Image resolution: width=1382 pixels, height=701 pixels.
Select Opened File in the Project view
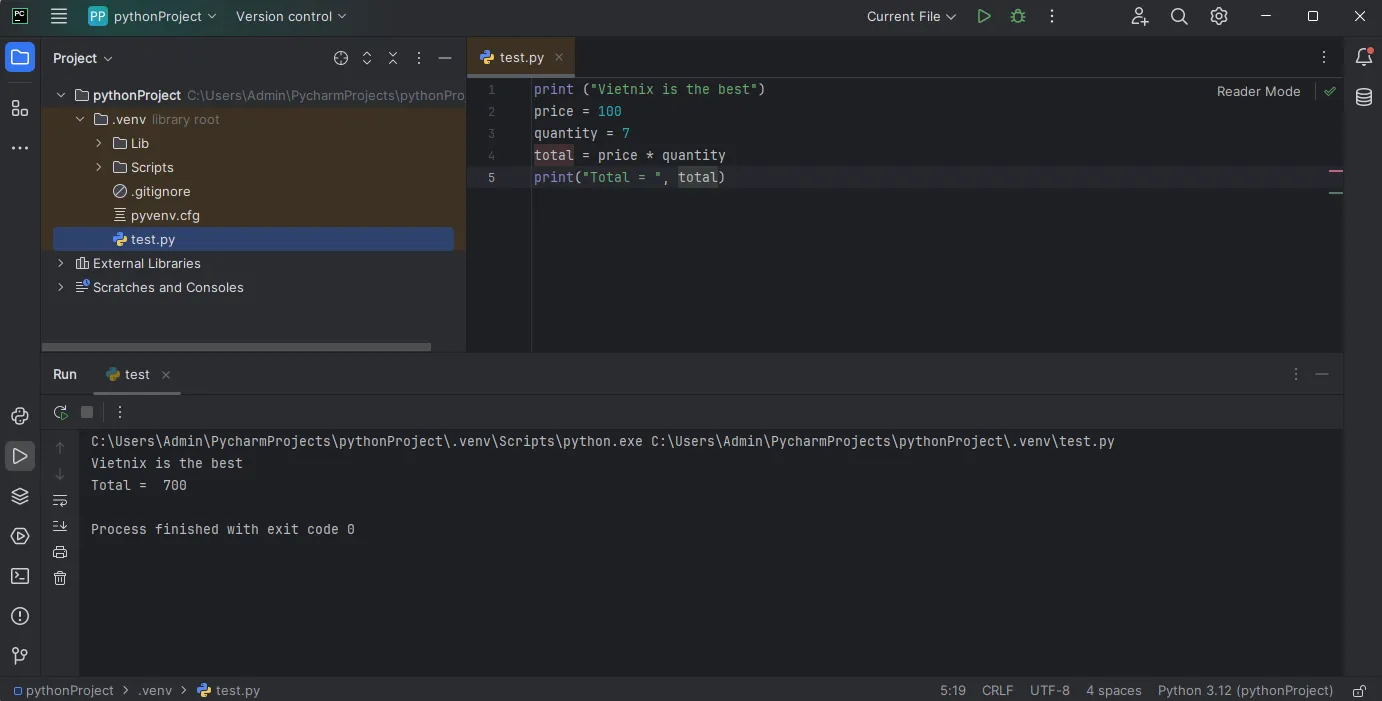click(x=341, y=58)
